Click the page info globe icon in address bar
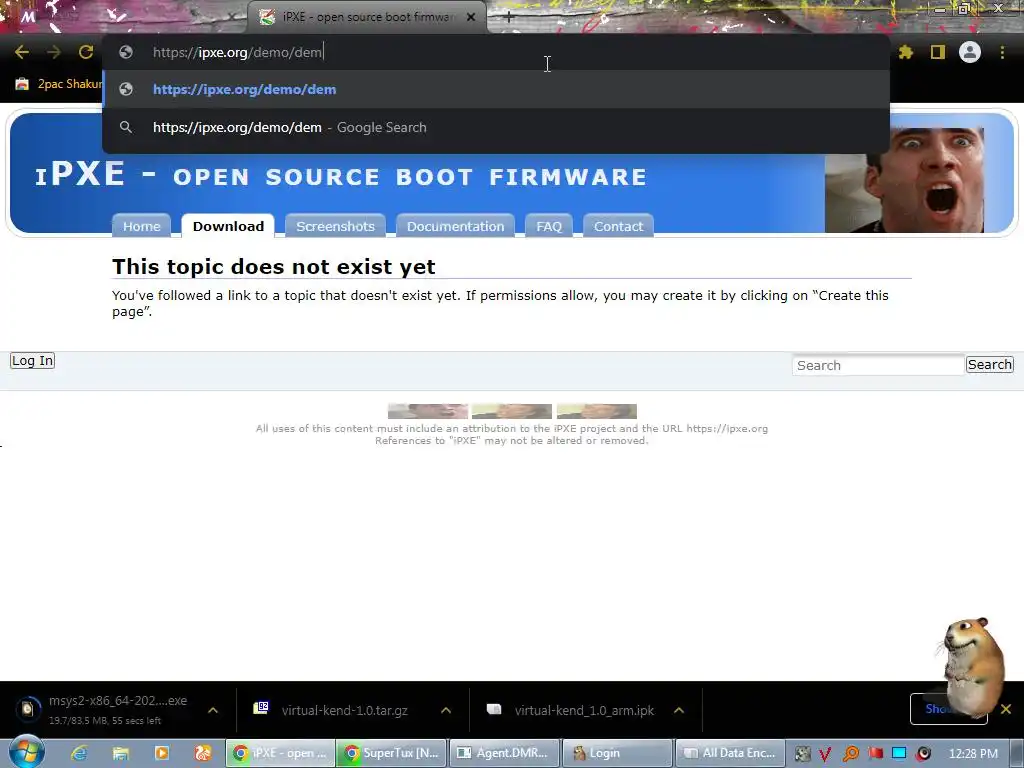 [x=126, y=52]
